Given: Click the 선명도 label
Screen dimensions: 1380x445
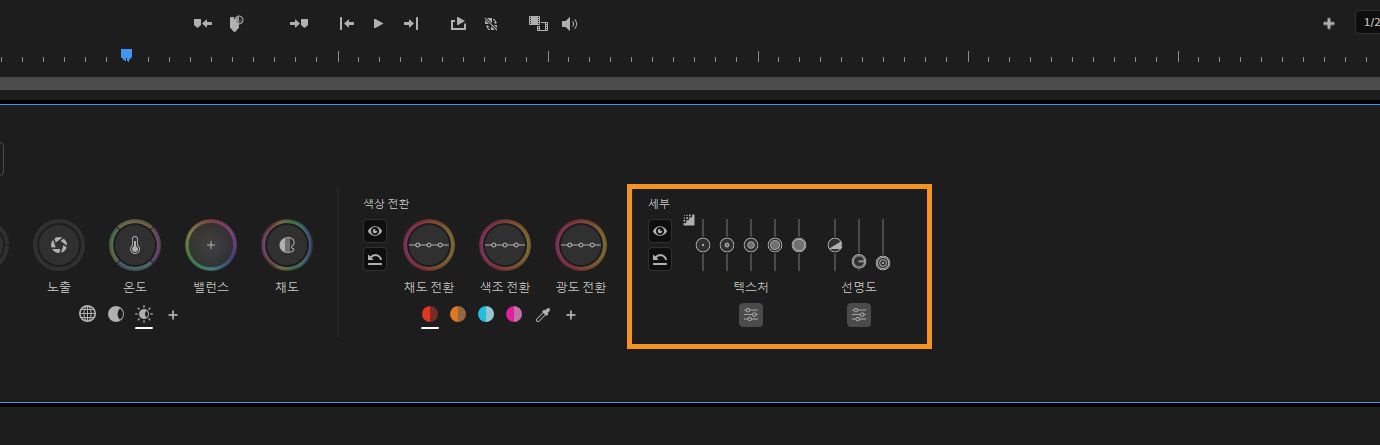Looking at the screenshot, I should [859, 287].
